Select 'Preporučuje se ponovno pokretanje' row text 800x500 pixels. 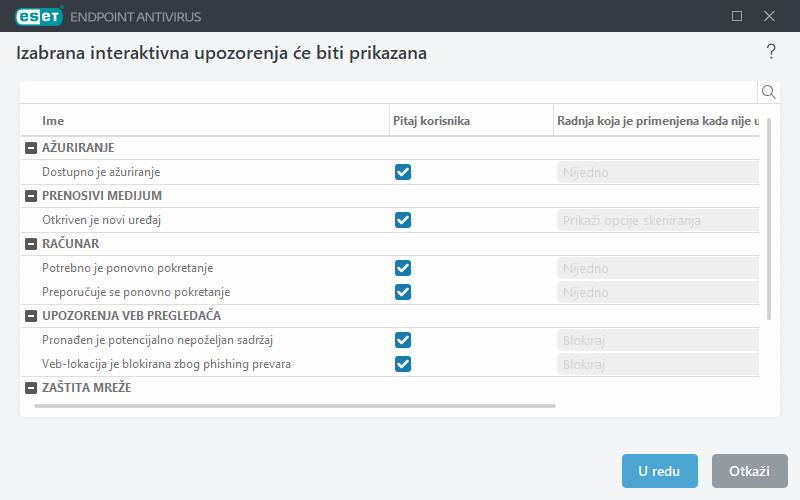(136, 292)
